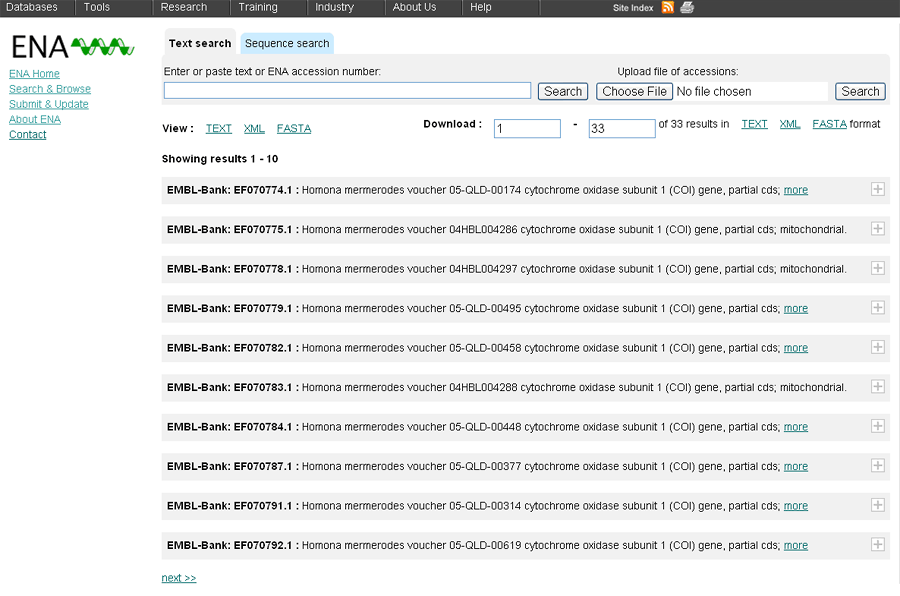
Task: Click the RSS feed icon
Action: coord(668,8)
